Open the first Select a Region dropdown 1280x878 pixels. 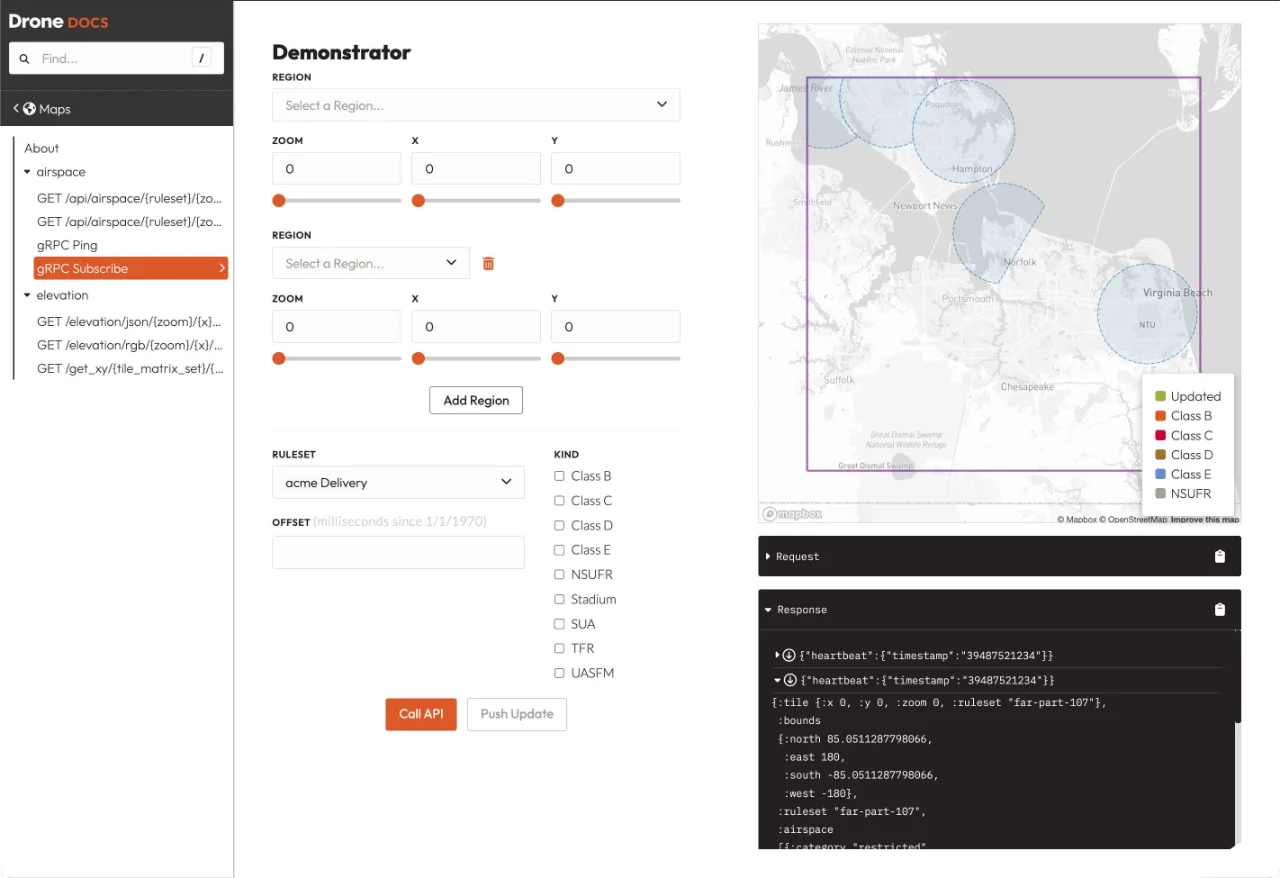click(476, 105)
